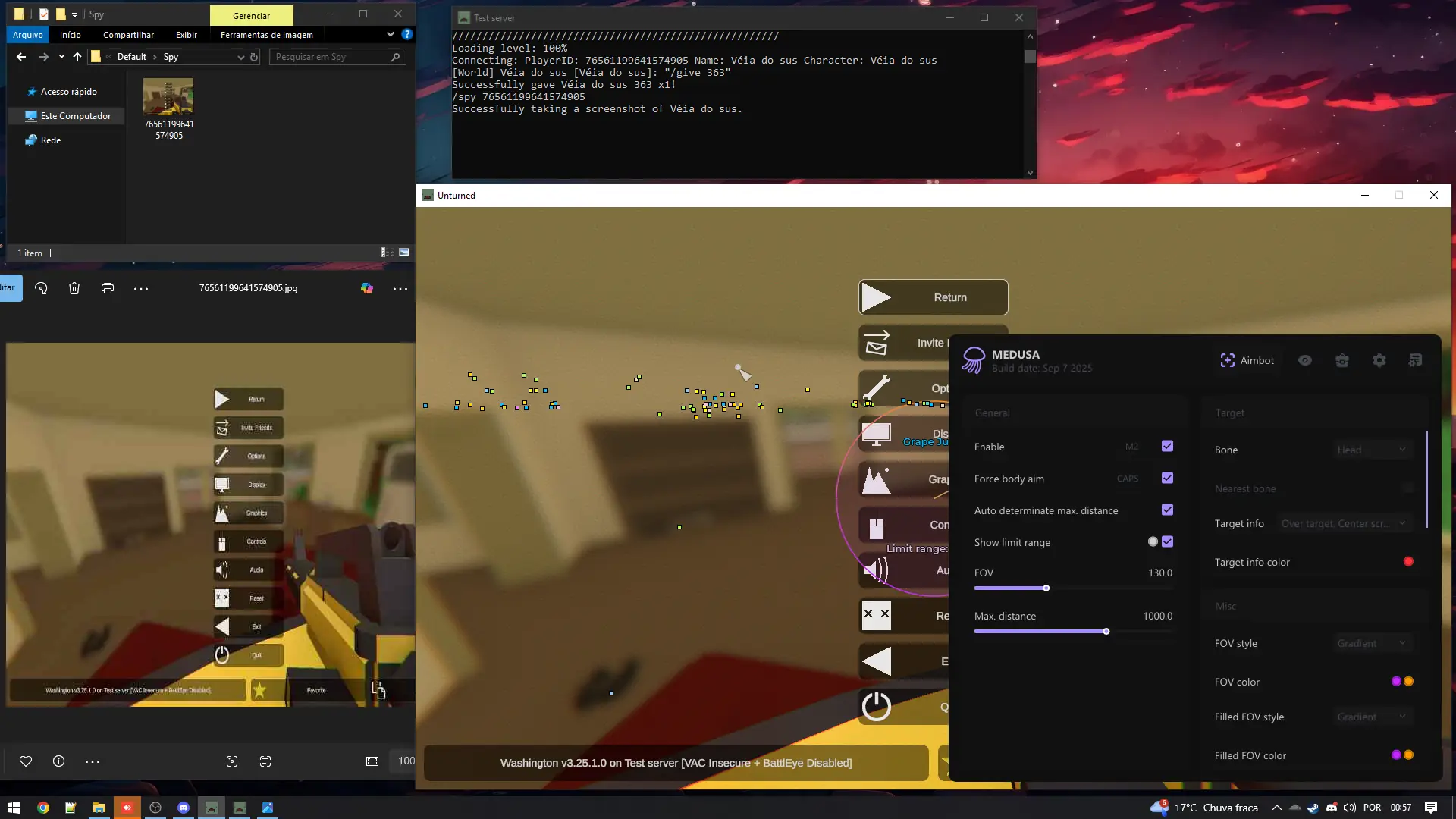Open the Medusa visuals eye tab
Viewport: 1456px width, 819px height.
click(x=1304, y=360)
